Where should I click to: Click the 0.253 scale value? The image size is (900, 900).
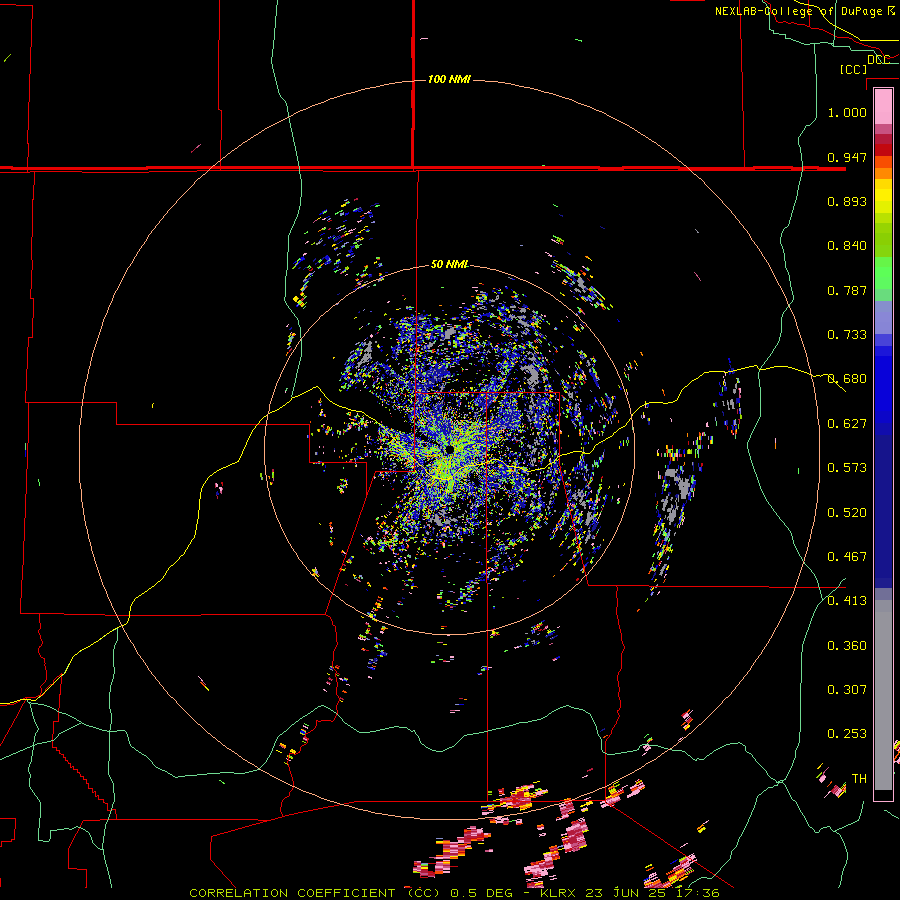847,734
